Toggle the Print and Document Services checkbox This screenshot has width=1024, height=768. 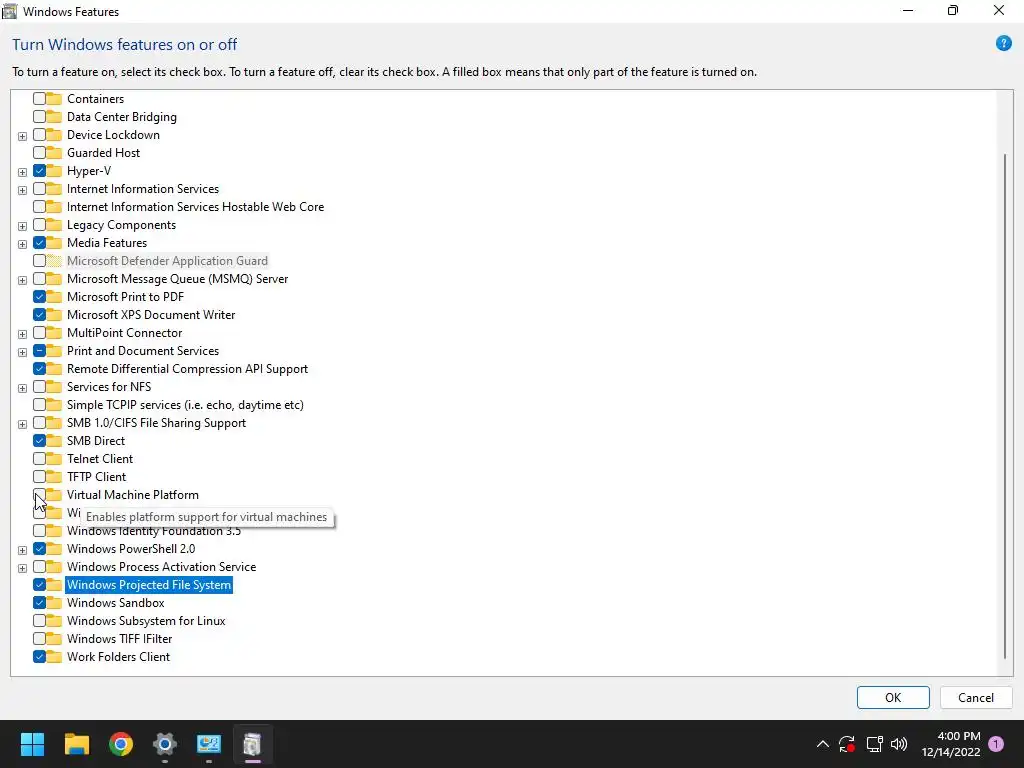coord(39,351)
